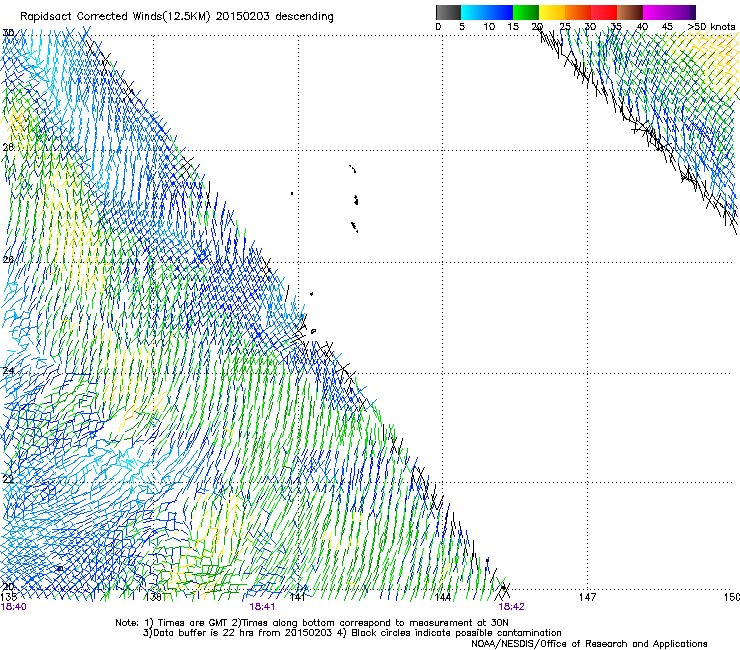The width and height of the screenshot is (740, 650).
Task: Click the word 'descending' in the title
Action: tap(304, 17)
